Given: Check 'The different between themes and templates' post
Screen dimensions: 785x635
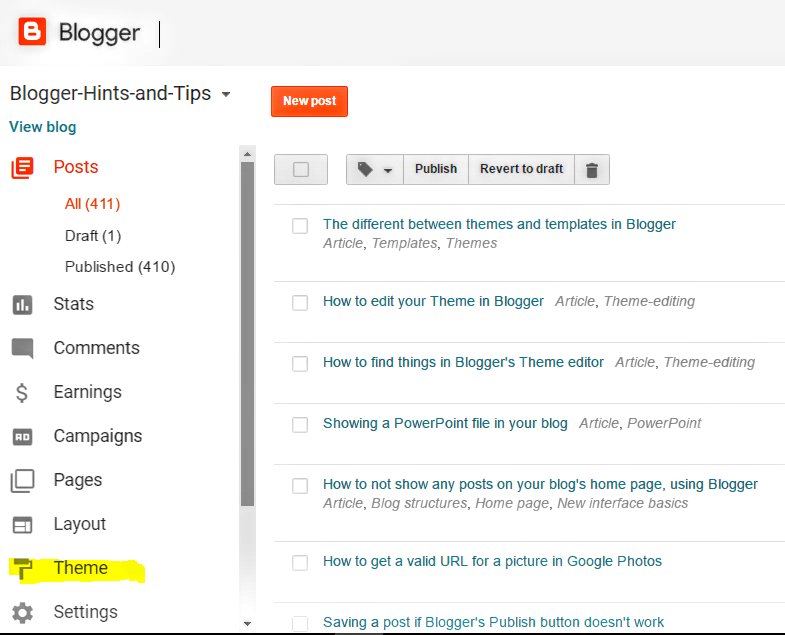Looking at the screenshot, I should click(300, 225).
